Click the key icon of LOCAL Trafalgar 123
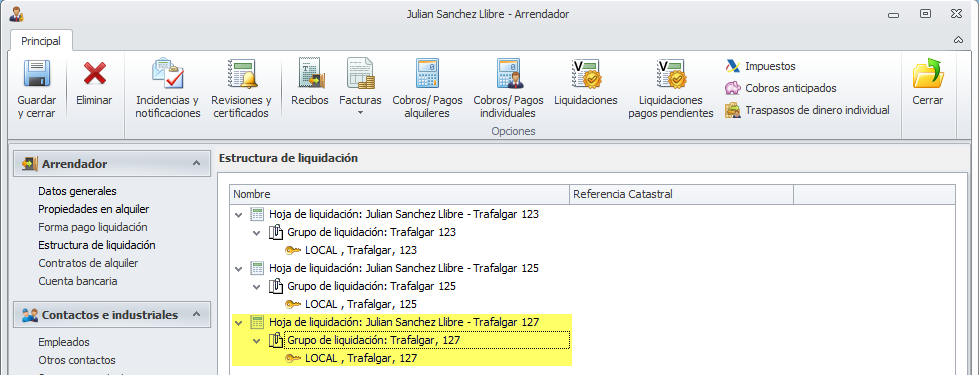The width and height of the screenshot is (979, 375). pyautogui.click(x=293, y=250)
